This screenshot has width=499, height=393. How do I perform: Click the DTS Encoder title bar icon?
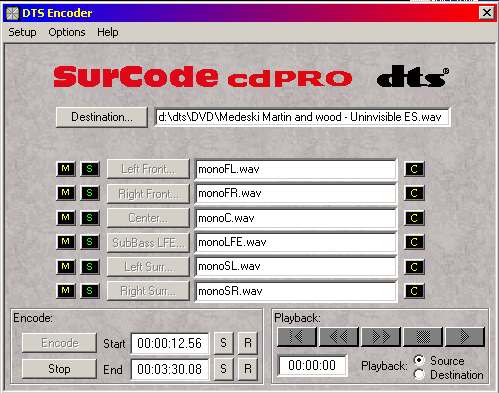(12, 13)
